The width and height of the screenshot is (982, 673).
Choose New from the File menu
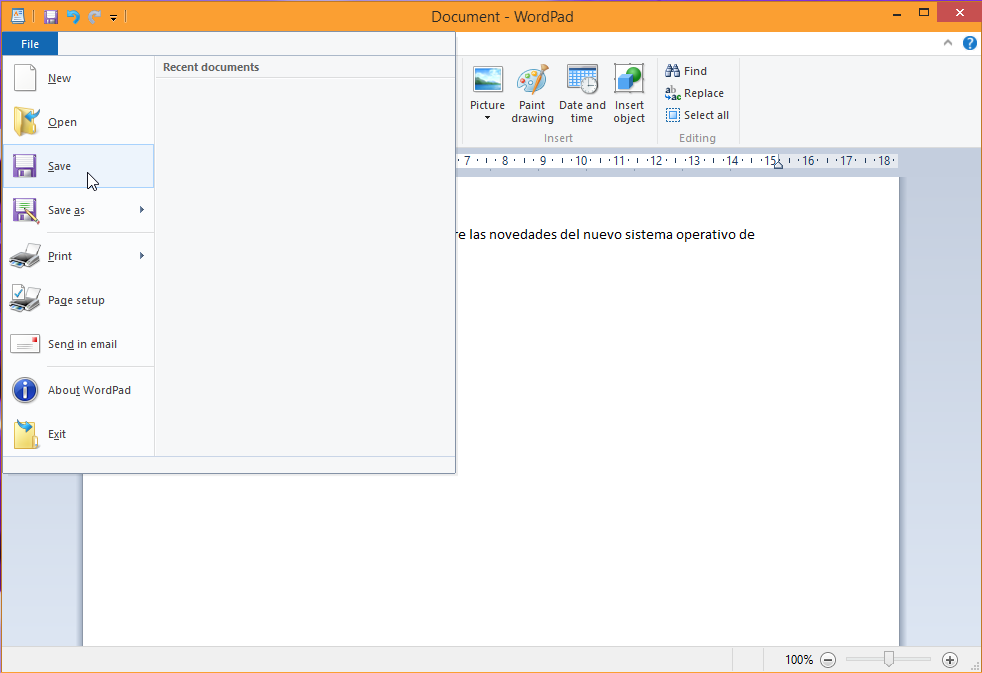[x=59, y=78]
